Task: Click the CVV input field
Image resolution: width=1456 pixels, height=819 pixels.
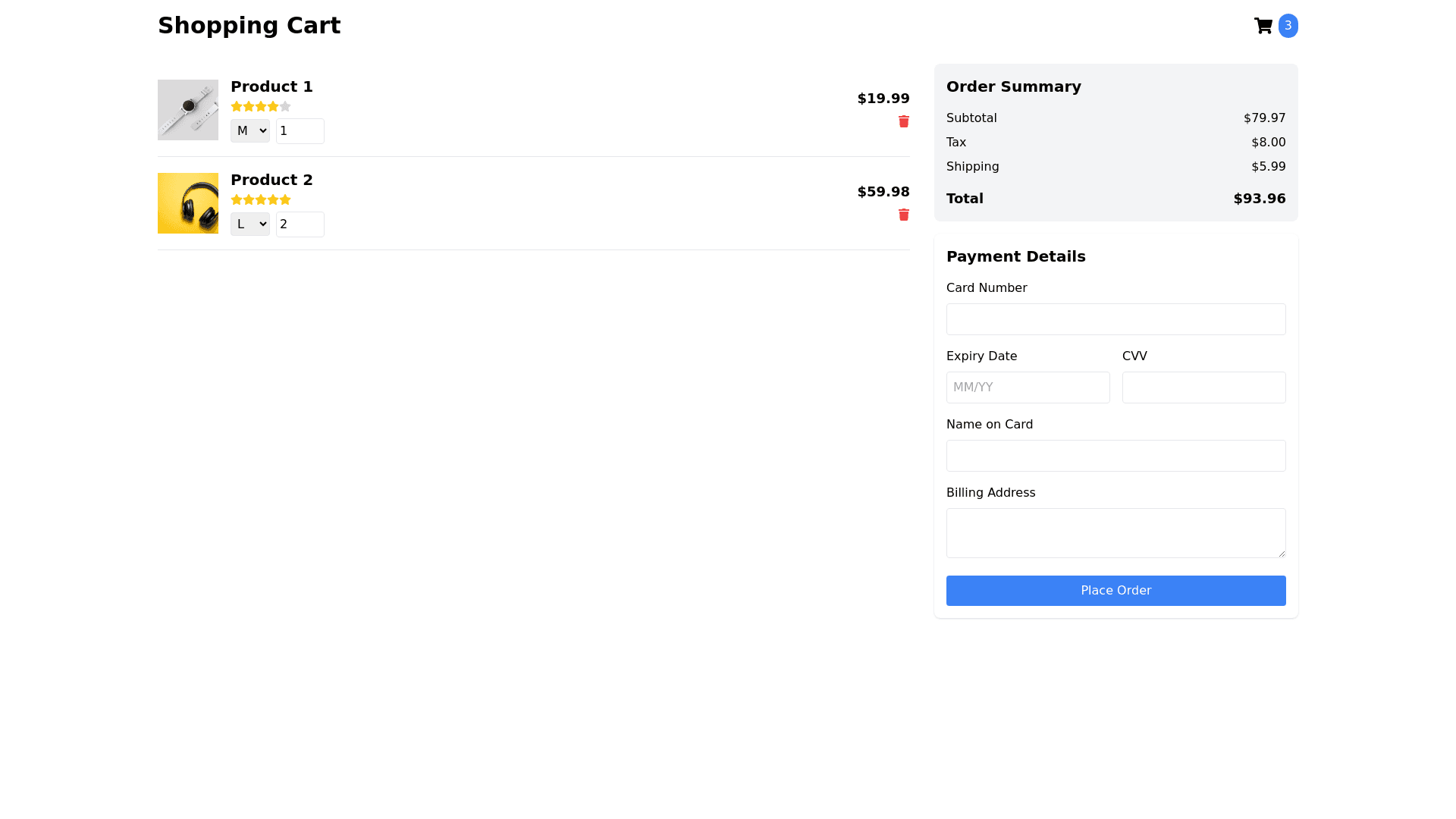Action: pyautogui.click(x=1203, y=388)
